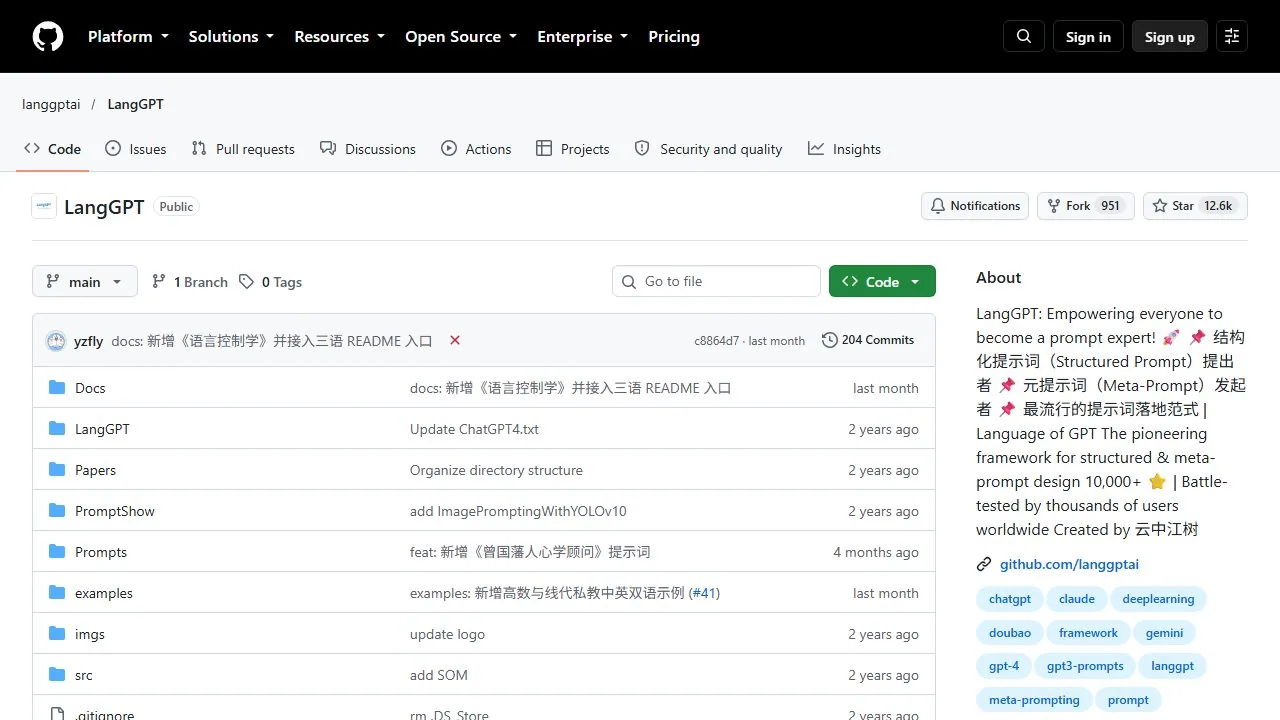Star the LangGPT repository
Image resolution: width=1280 pixels, height=720 pixels.
(1195, 206)
